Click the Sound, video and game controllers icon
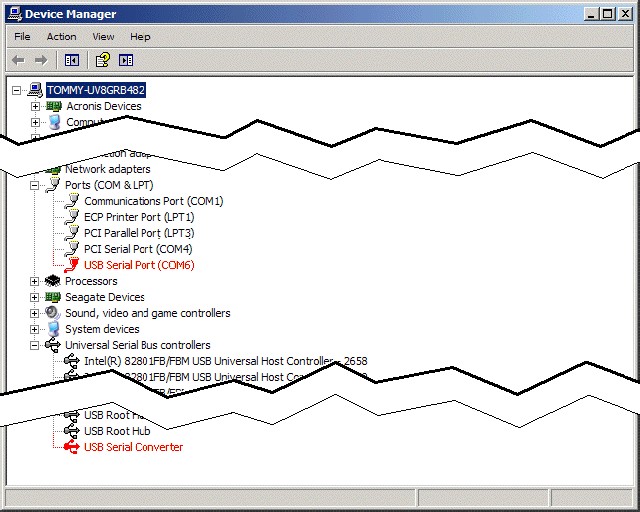The height and width of the screenshot is (512, 640). pos(54,313)
